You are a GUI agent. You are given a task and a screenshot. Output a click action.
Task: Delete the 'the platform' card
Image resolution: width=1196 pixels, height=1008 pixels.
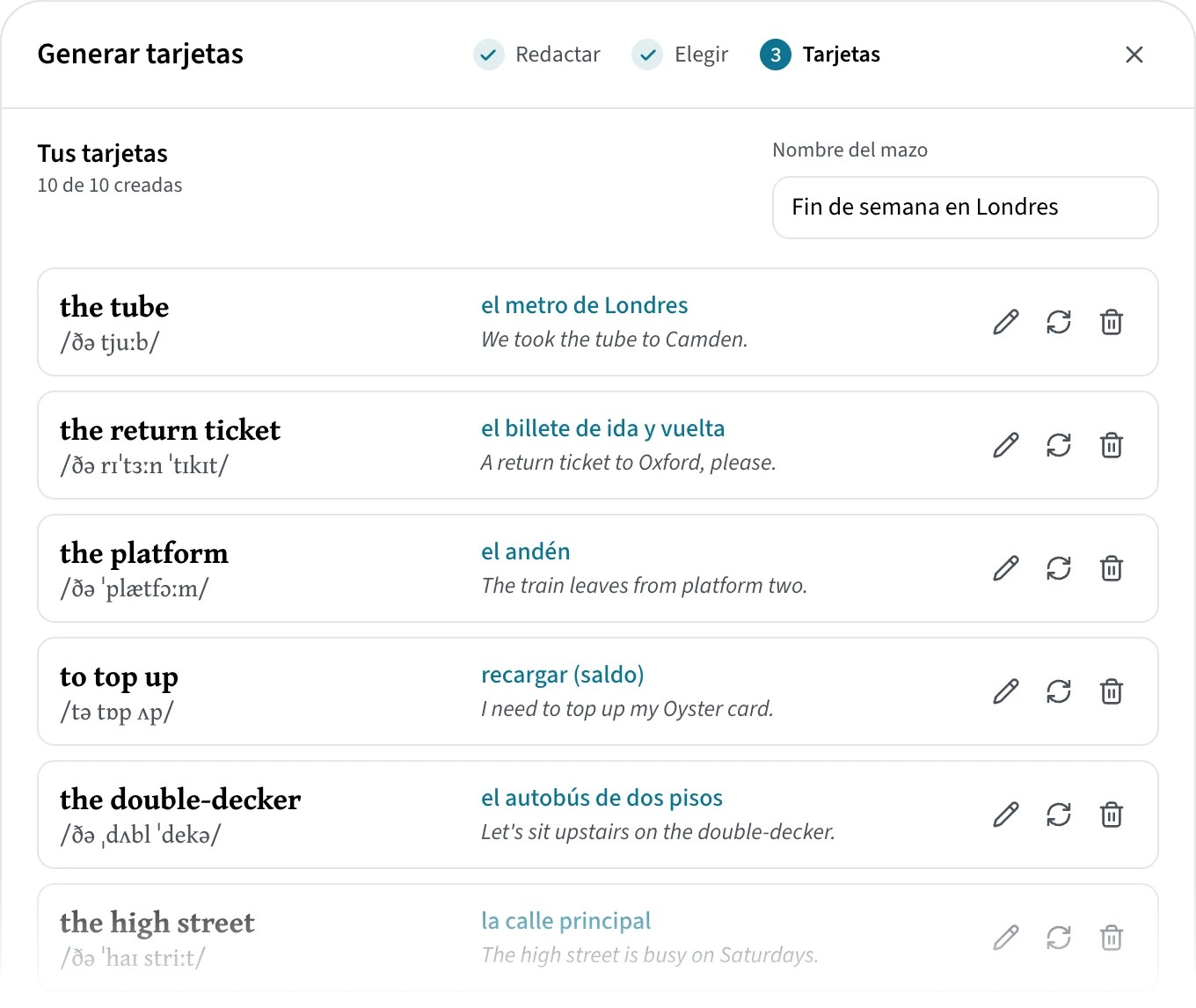[1112, 568]
